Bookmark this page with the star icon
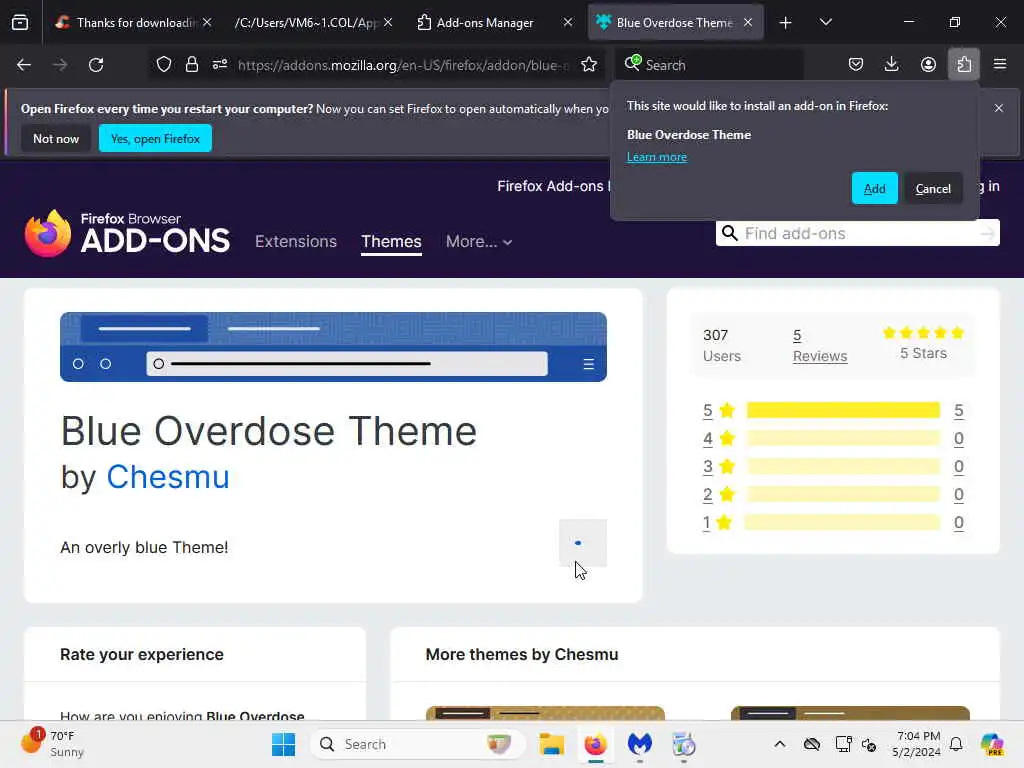Viewport: 1024px width, 768px height. click(x=589, y=65)
